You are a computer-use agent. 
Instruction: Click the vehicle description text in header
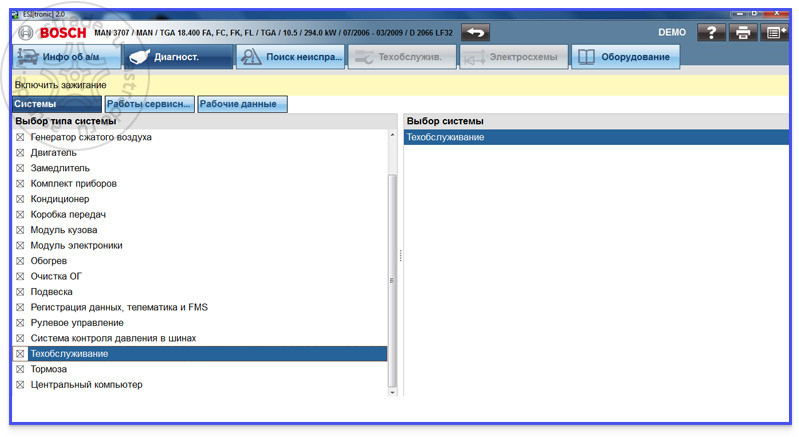pyautogui.click(x=273, y=33)
